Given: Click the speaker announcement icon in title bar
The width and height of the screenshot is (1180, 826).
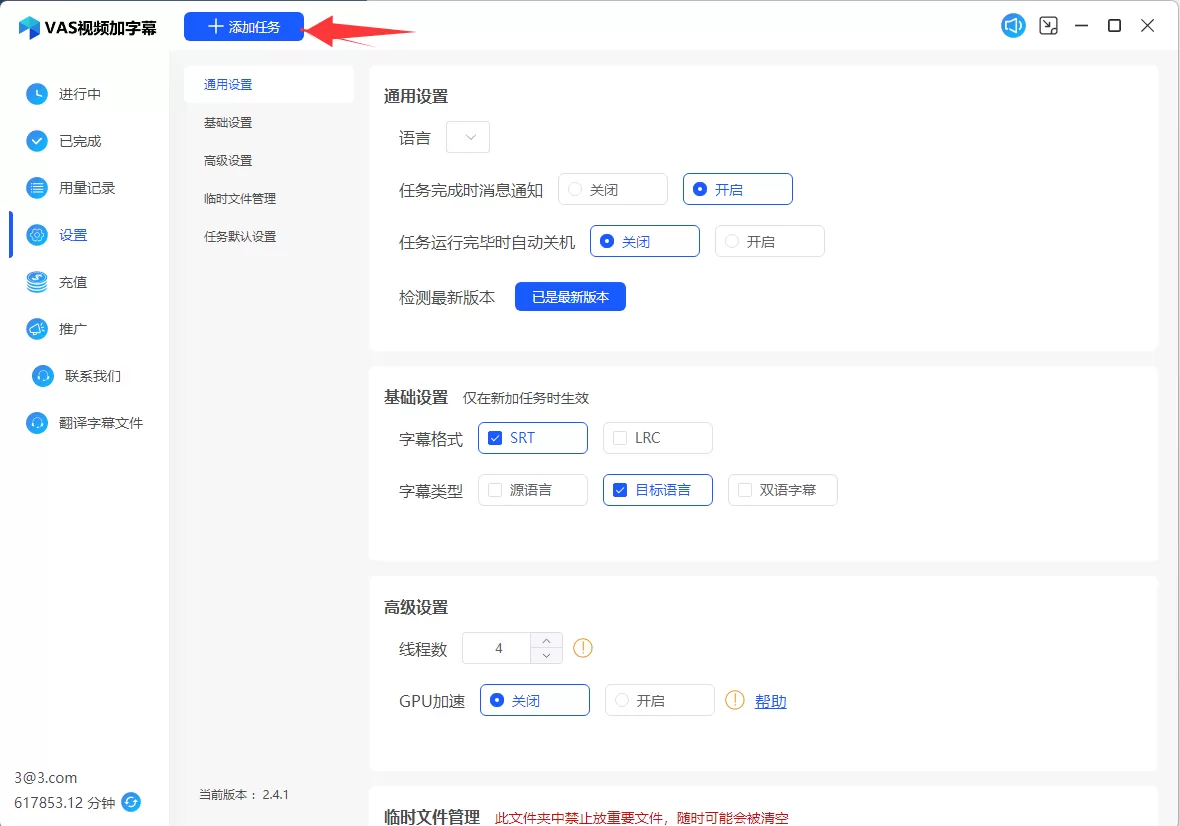Looking at the screenshot, I should click(x=1013, y=26).
